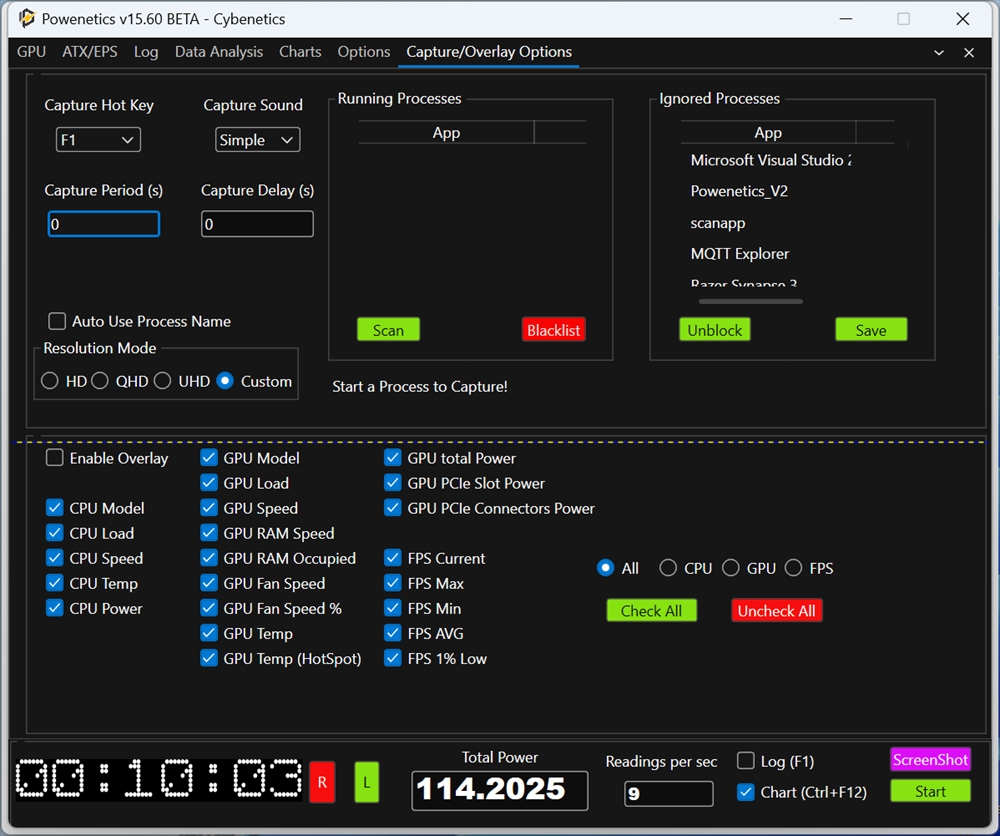Screen dimensions: 1000x836
Task: Switch to the Data Analysis tab
Action: click(219, 52)
